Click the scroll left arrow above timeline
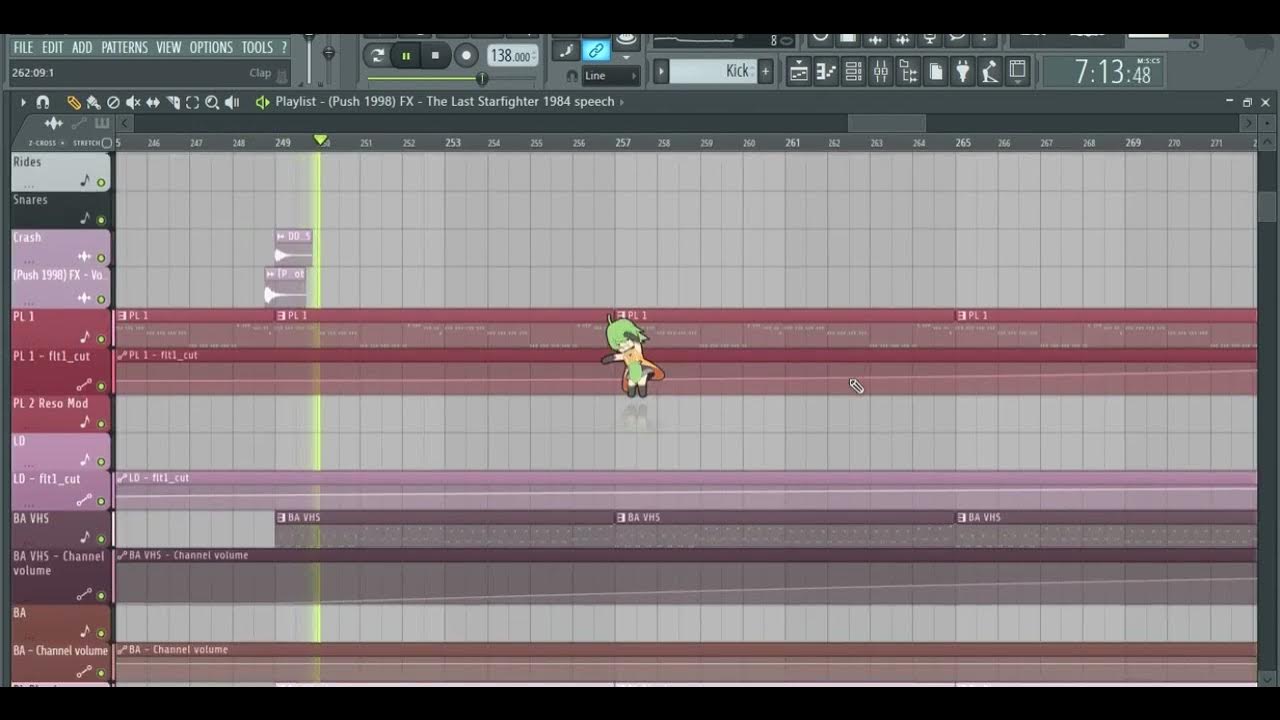The width and height of the screenshot is (1280, 720). click(x=124, y=123)
